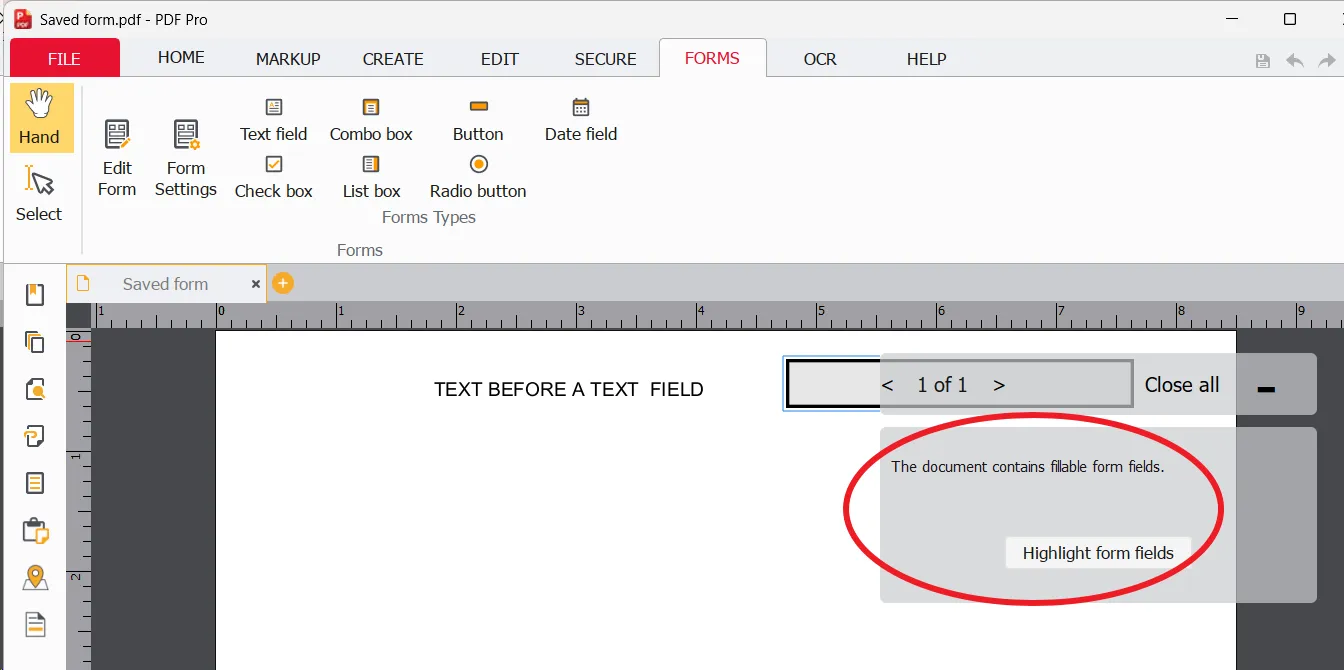Insert a Check box form element
The height and width of the screenshot is (670, 1344).
[274, 177]
